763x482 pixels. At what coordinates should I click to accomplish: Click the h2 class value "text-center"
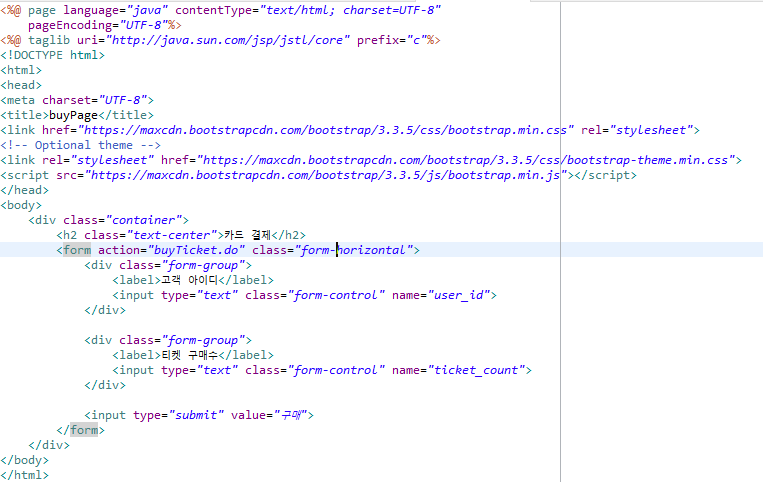[171, 235]
